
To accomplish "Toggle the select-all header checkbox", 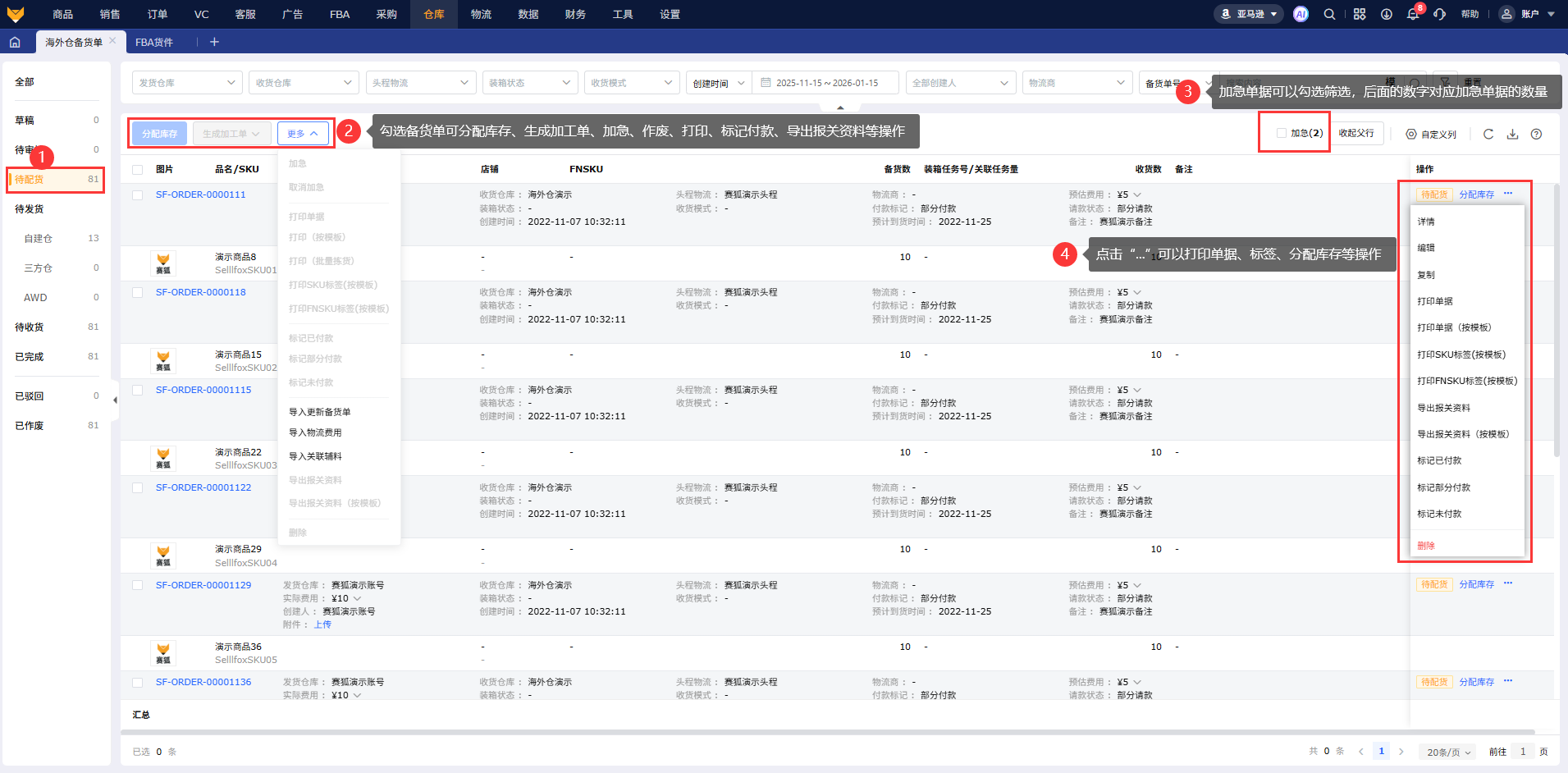I will pyautogui.click(x=138, y=170).
